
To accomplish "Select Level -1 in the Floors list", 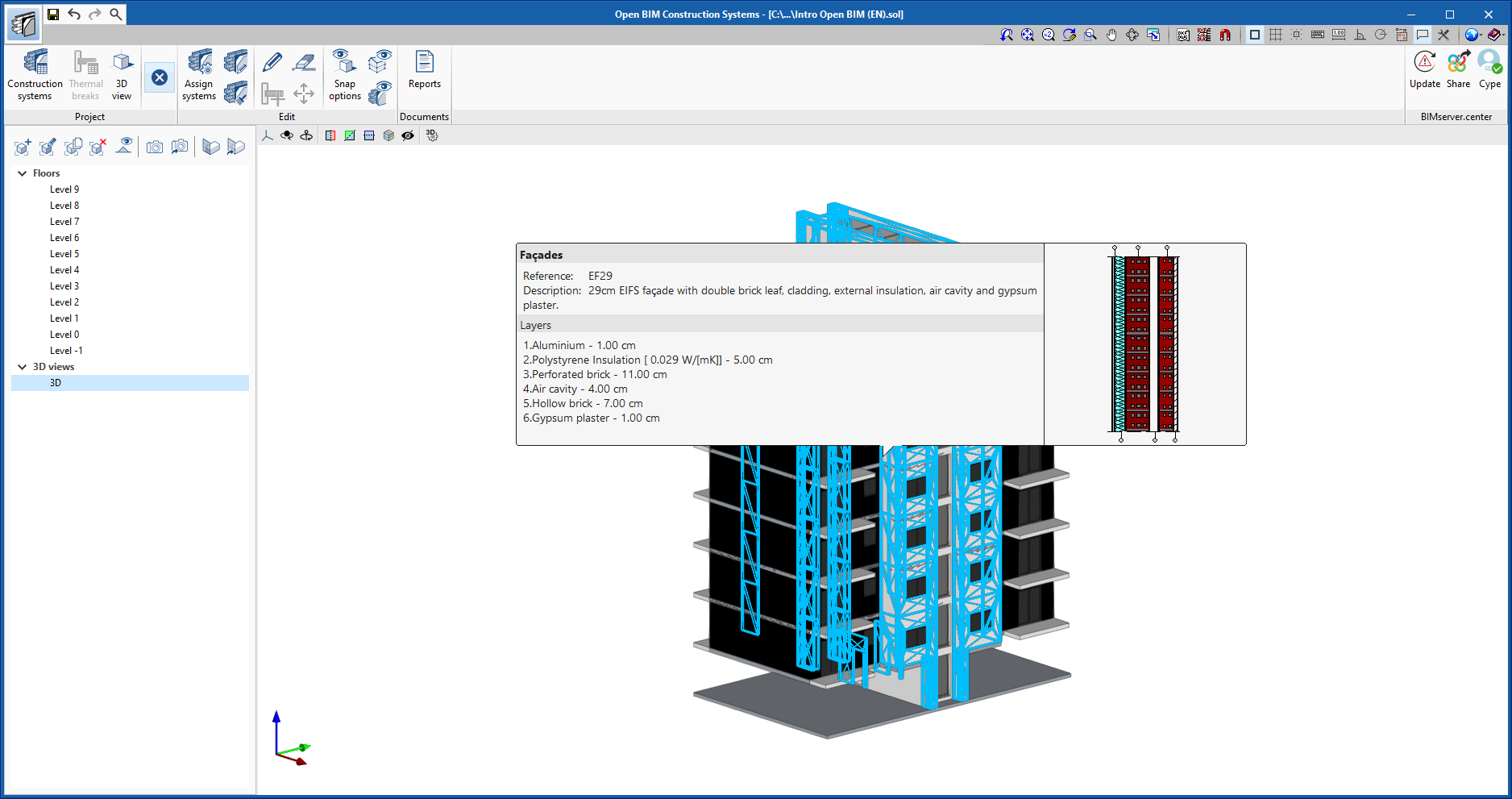I will pyautogui.click(x=66, y=351).
